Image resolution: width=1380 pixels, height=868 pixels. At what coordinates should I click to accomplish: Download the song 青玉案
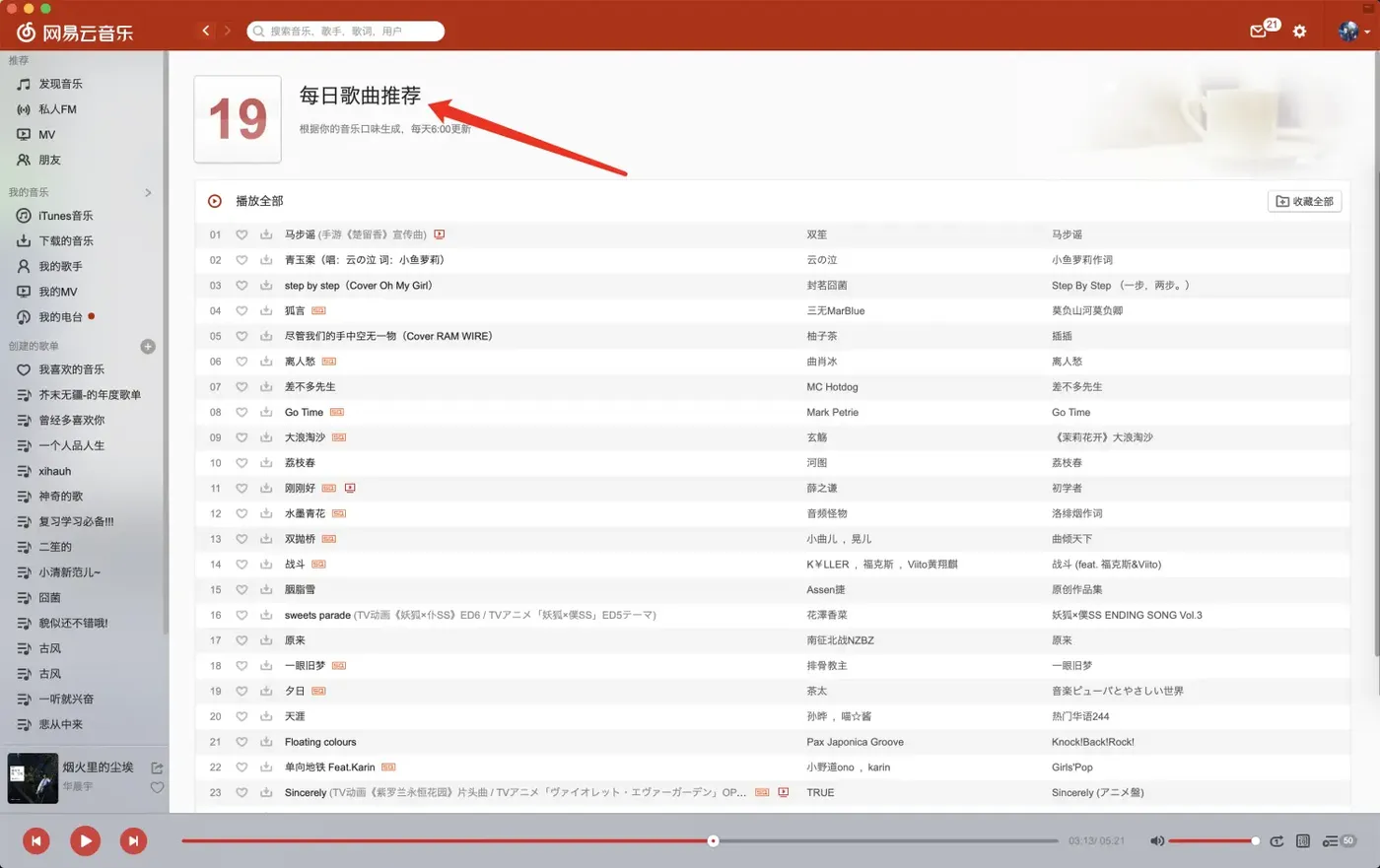tap(266, 260)
